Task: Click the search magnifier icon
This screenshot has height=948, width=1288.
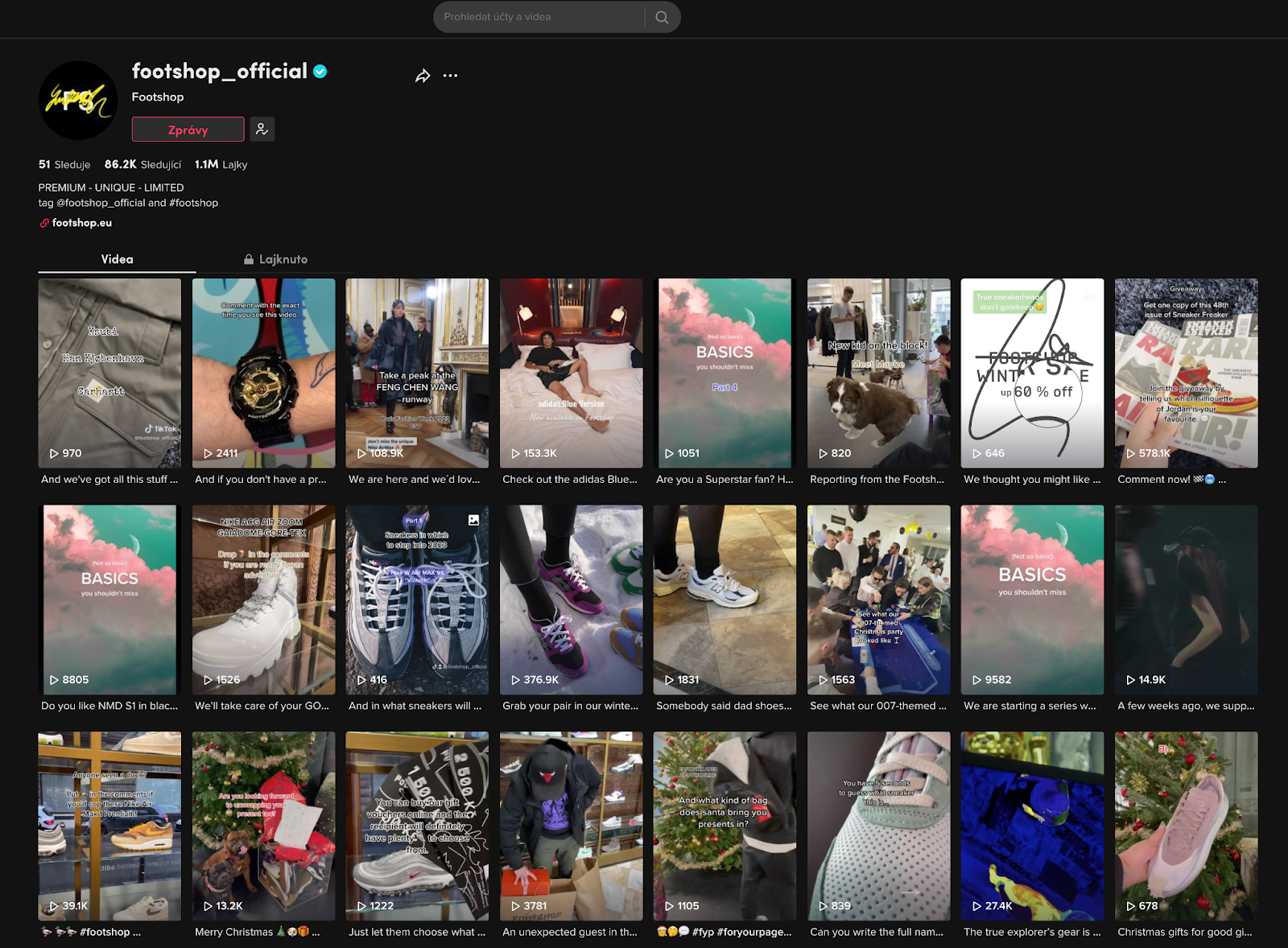Action: pos(662,17)
